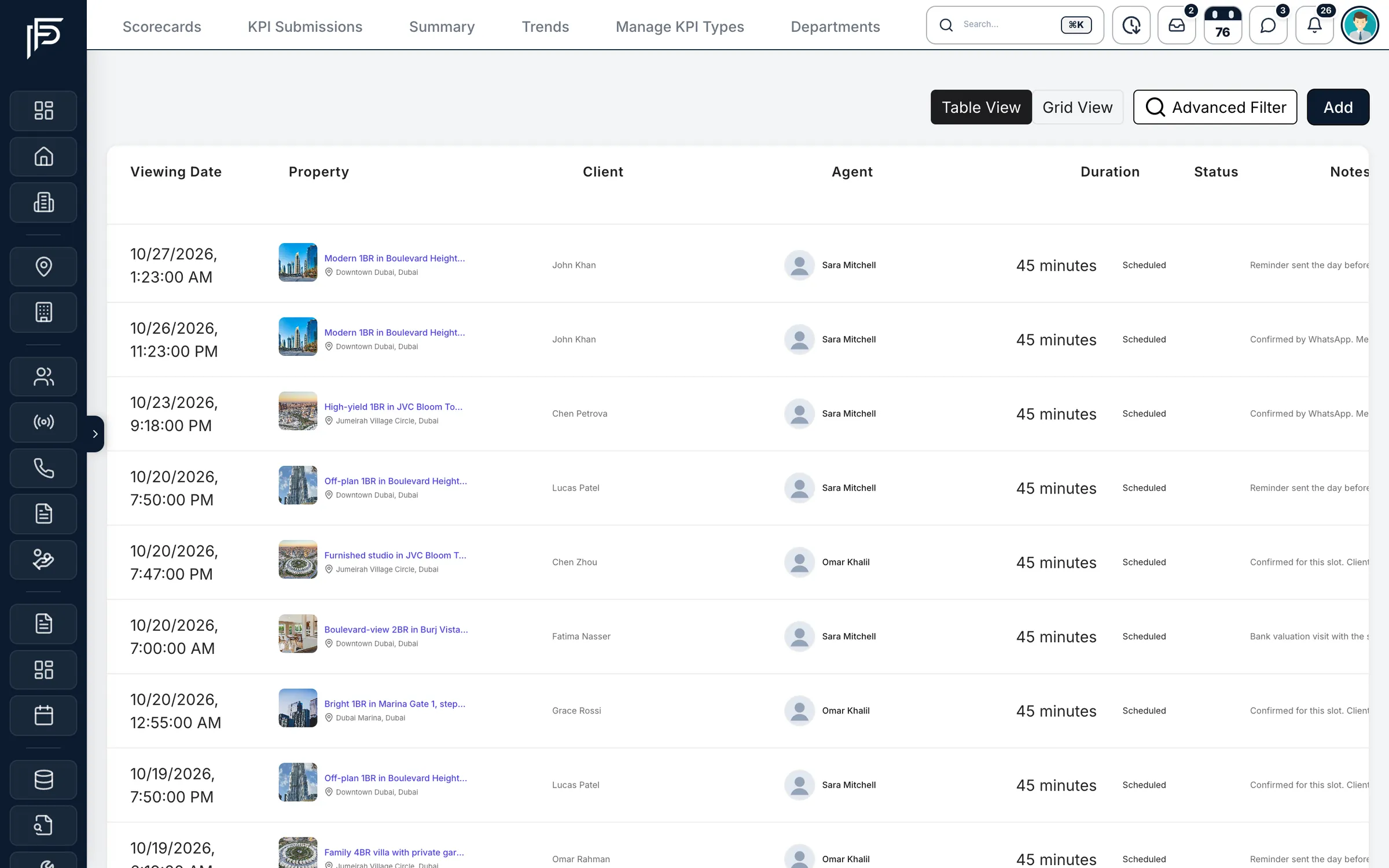The width and height of the screenshot is (1389, 868).
Task: Open the contacts people icon in the sidebar
Action: click(43, 377)
